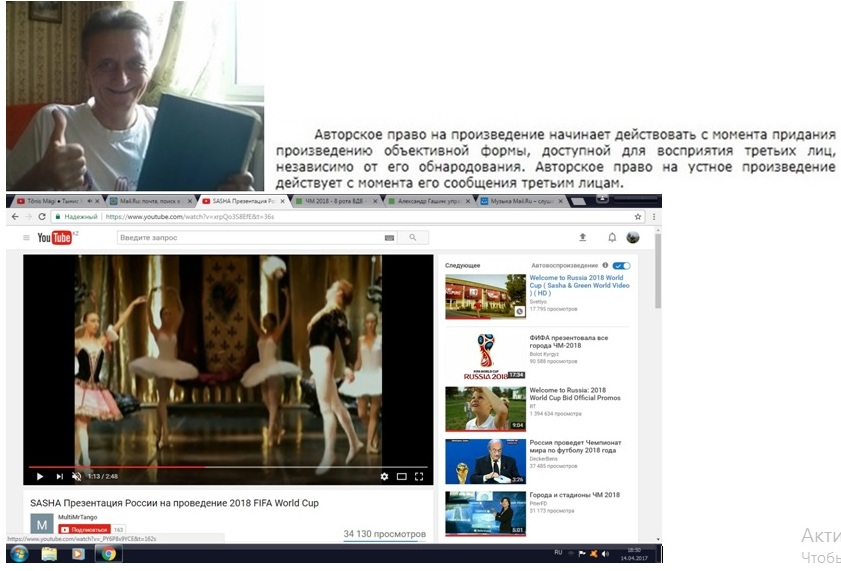Image resolution: width=841 pixels, height=571 pixels.
Task: Type in the YouTube search field
Action: (250, 238)
